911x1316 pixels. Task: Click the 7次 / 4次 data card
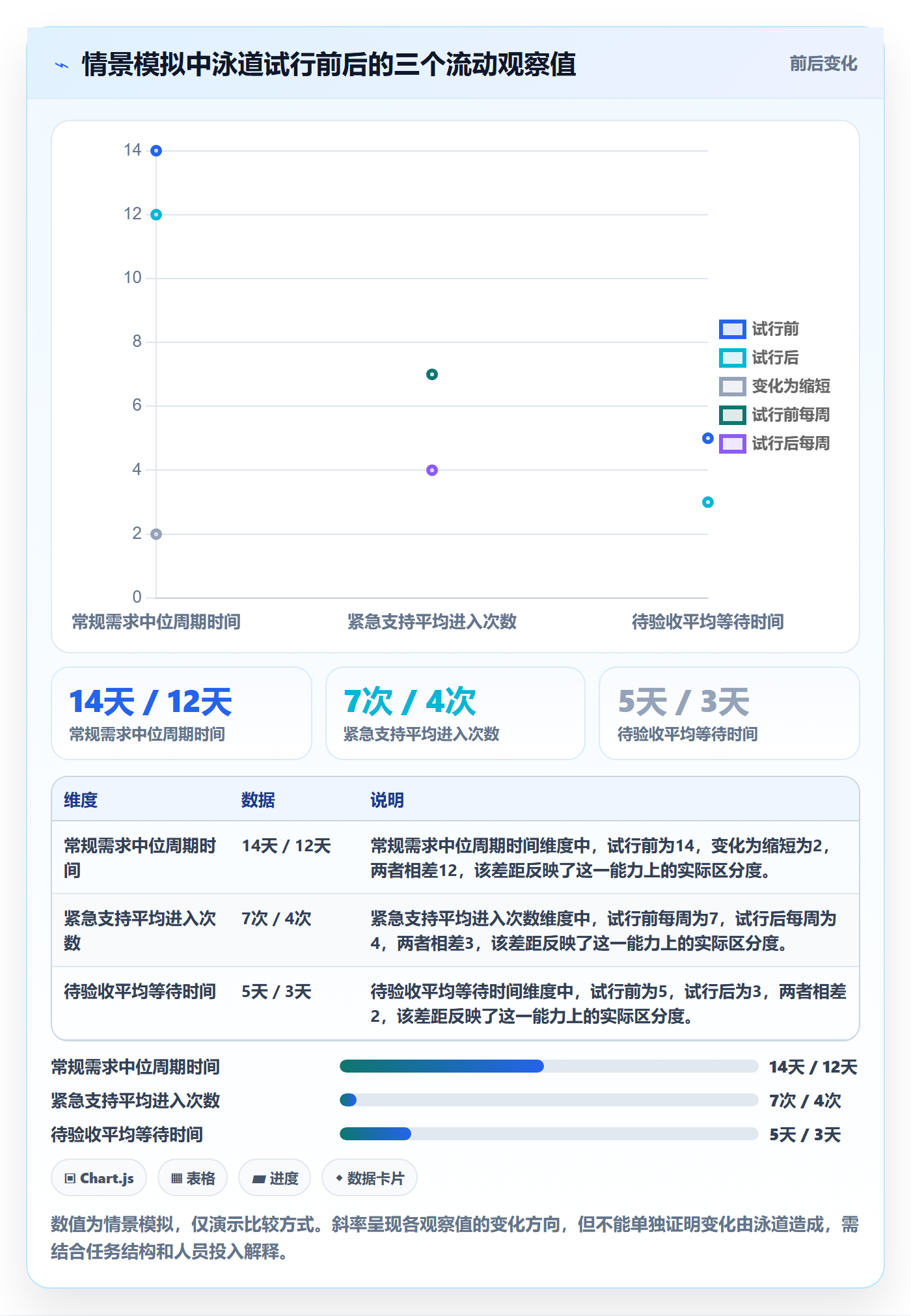pos(455,713)
